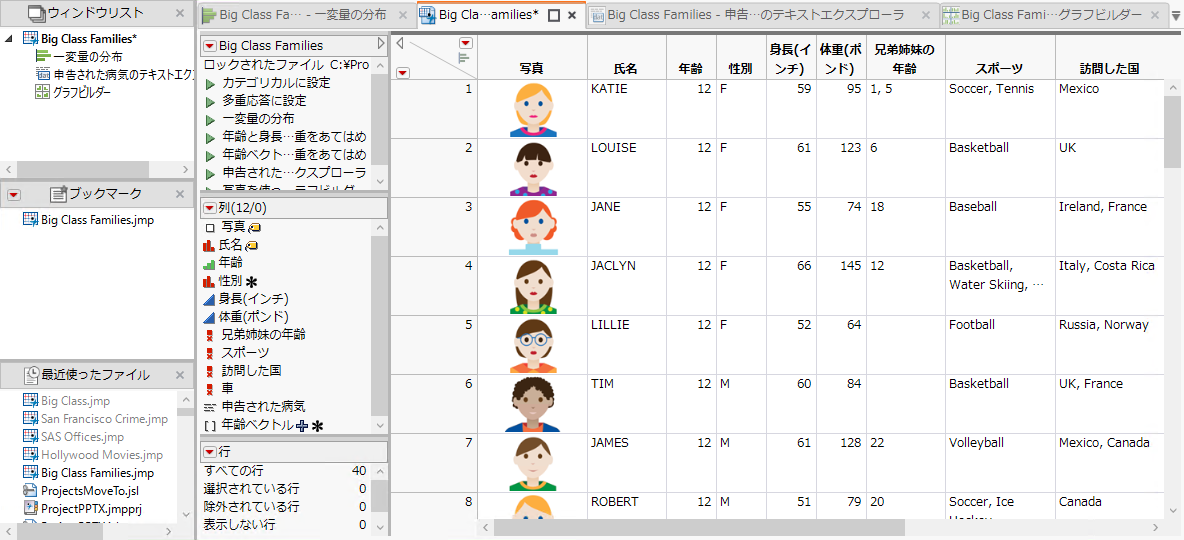The width and height of the screenshot is (1184, 540).
Task: Open the 行 panel red triangle menu
Action: pos(209,452)
